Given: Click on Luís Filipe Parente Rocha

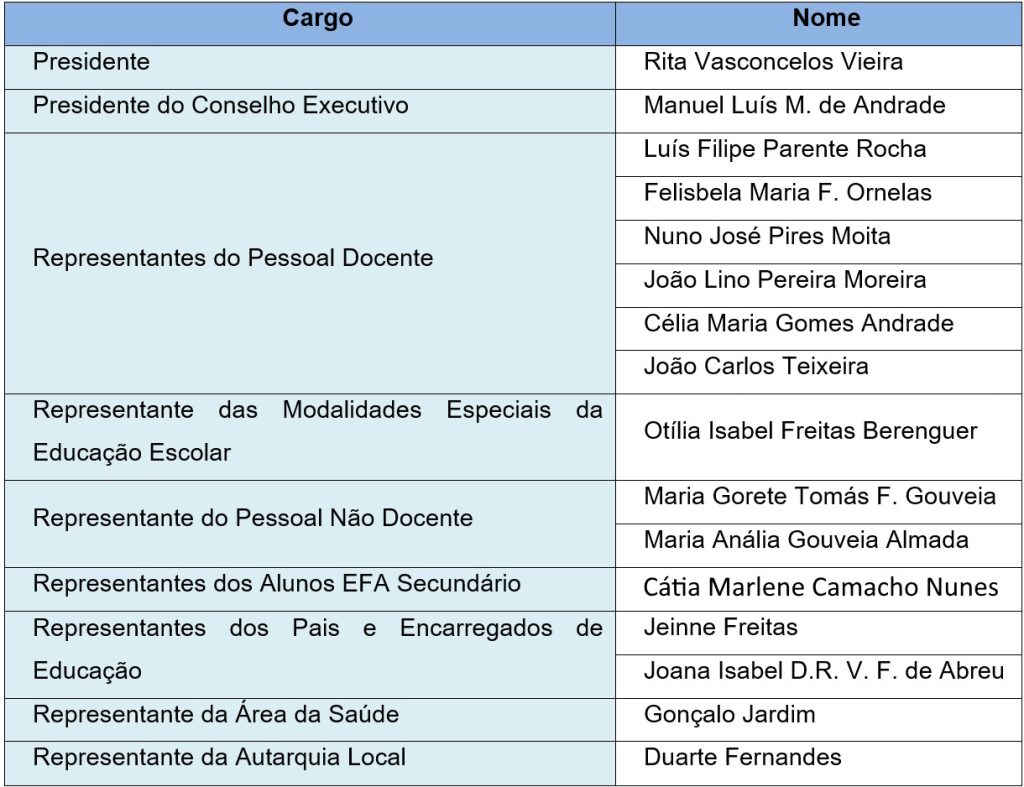Looking at the screenshot, I should (x=785, y=149).
